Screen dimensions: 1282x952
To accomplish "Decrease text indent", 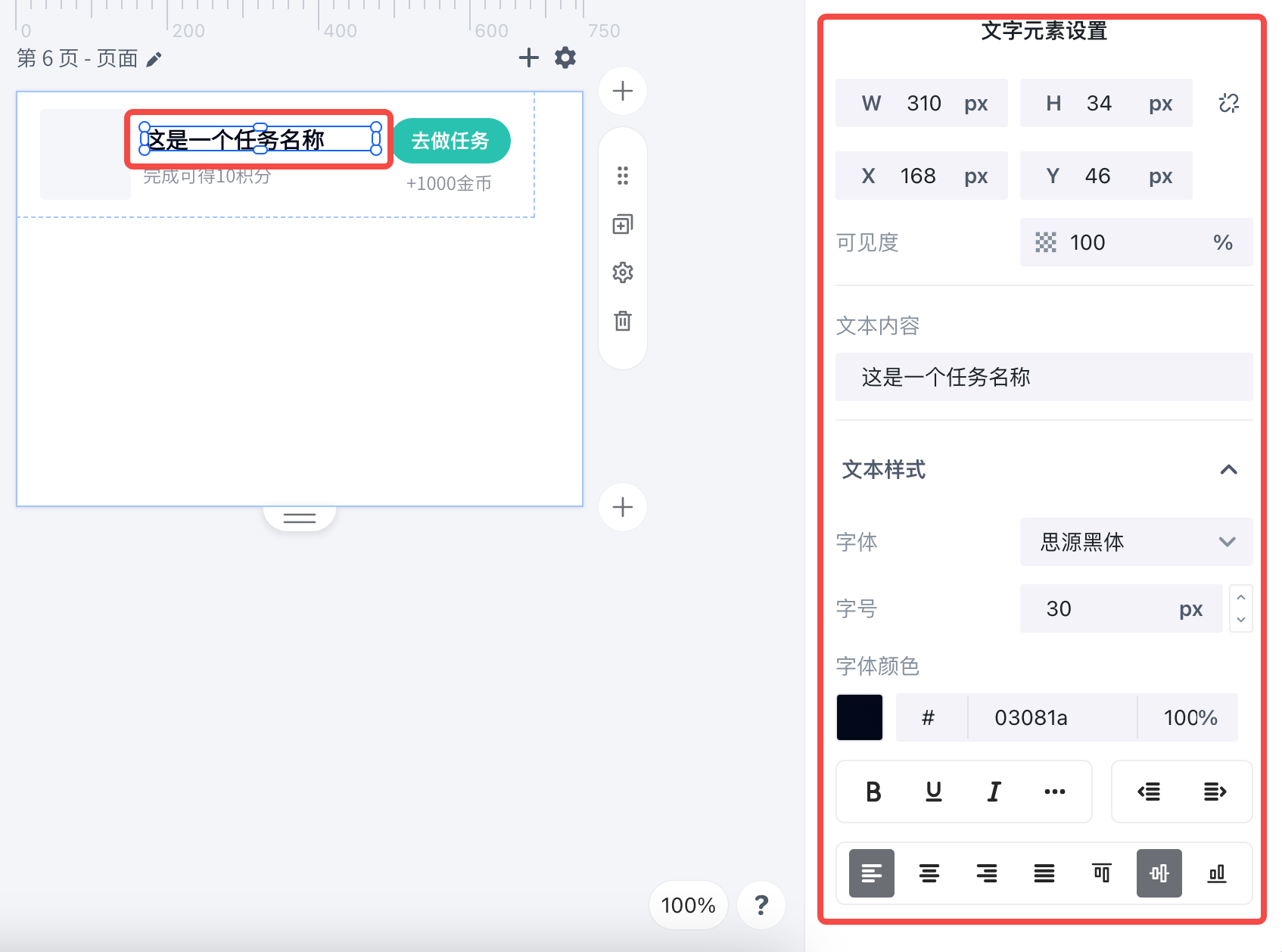I will [1149, 792].
